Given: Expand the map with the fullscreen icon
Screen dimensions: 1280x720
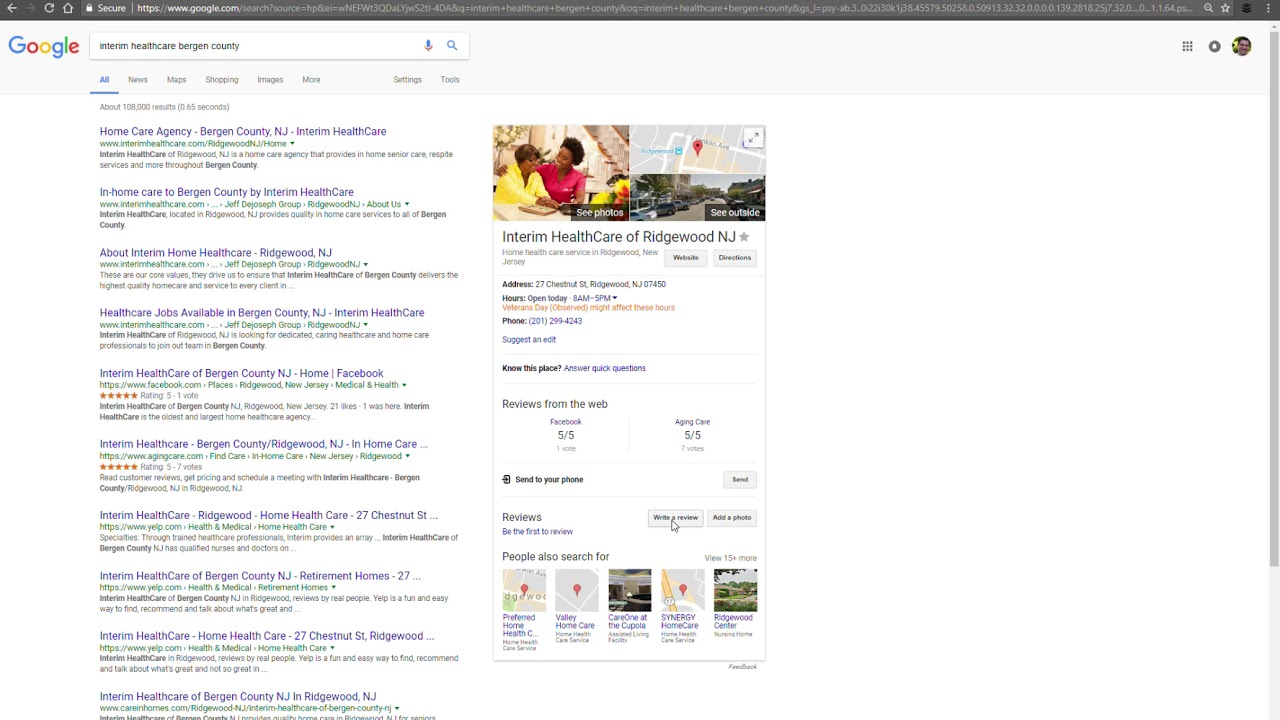Looking at the screenshot, I should click(x=752, y=138).
